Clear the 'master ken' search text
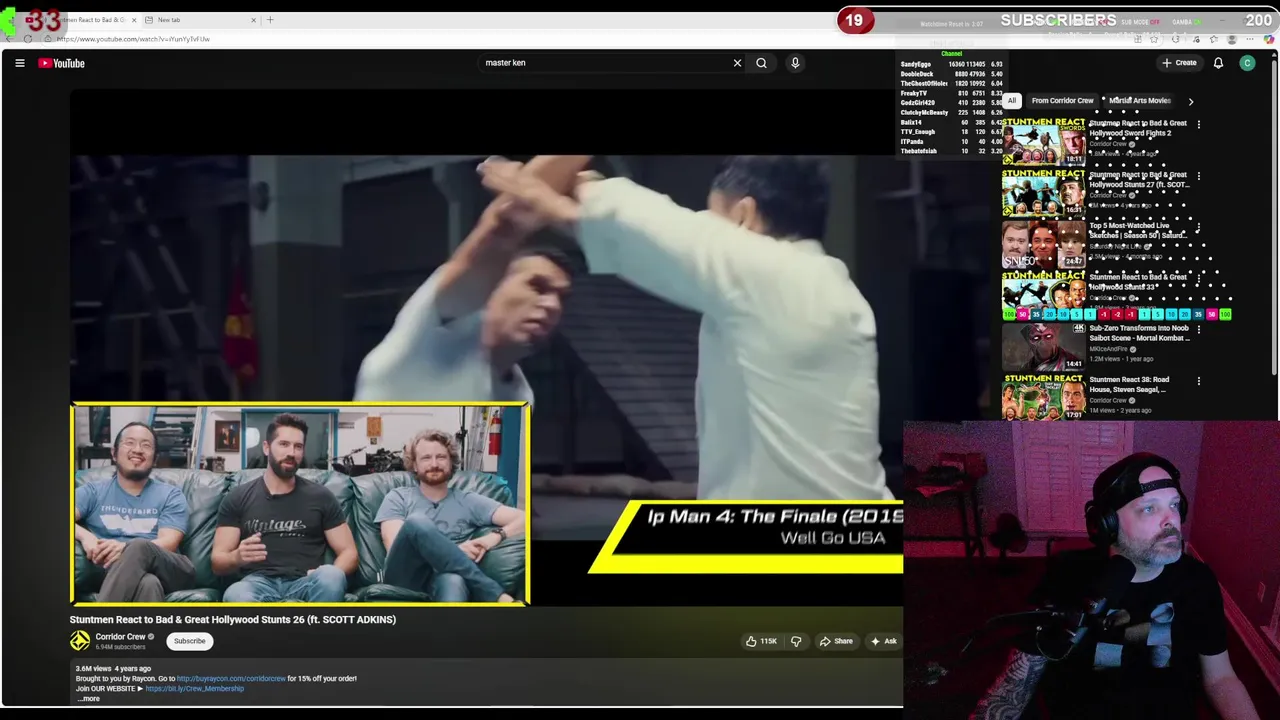The height and width of the screenshot is (720, 1280). click(x=737, y=63)
